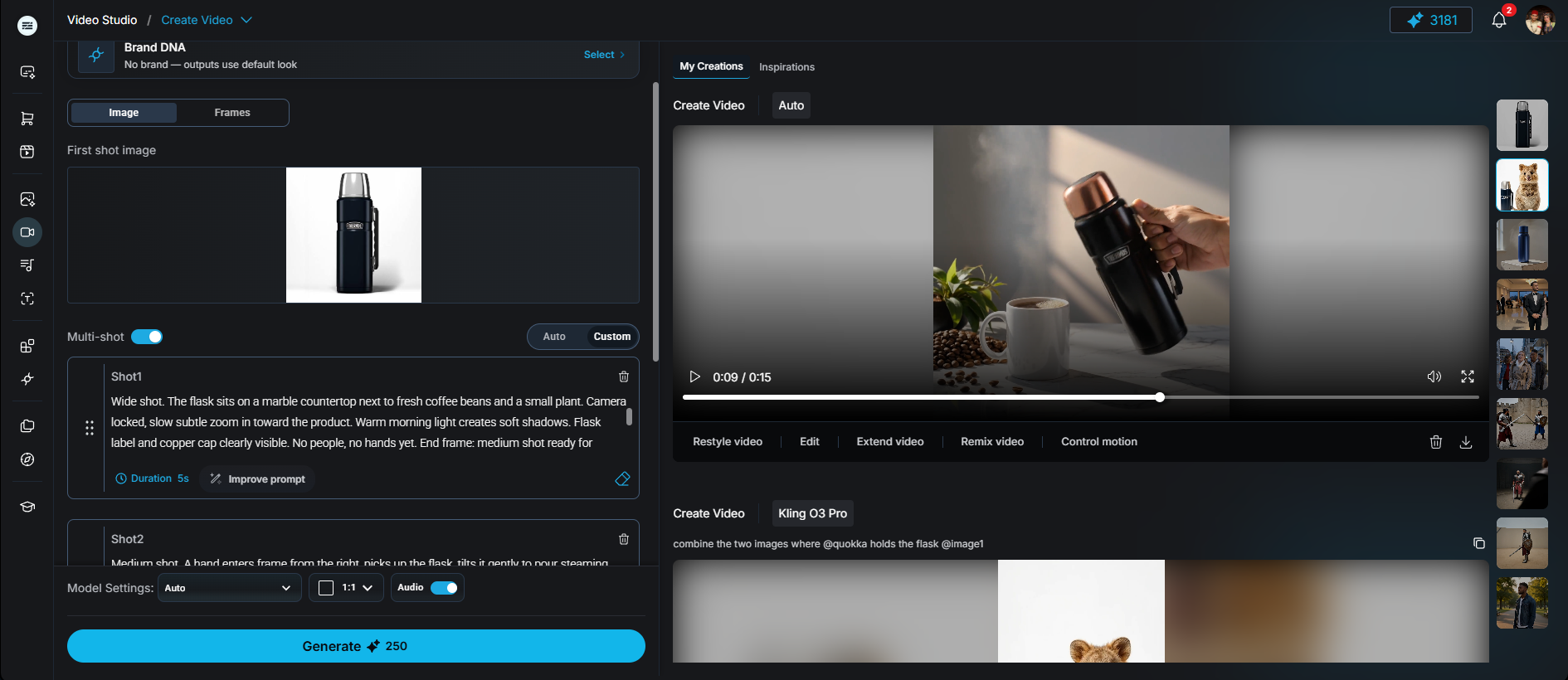Seek using the video progress slider
Viewport: 1568px width, 680px height.
1080,397
